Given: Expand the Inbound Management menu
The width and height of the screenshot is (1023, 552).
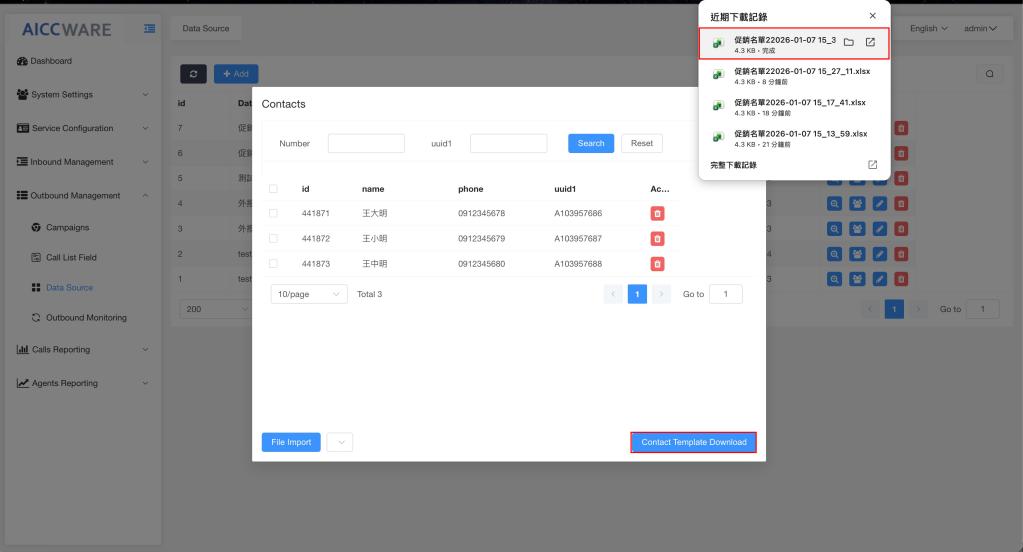Looking at the screenshot, I should click(x=82, y=162).
